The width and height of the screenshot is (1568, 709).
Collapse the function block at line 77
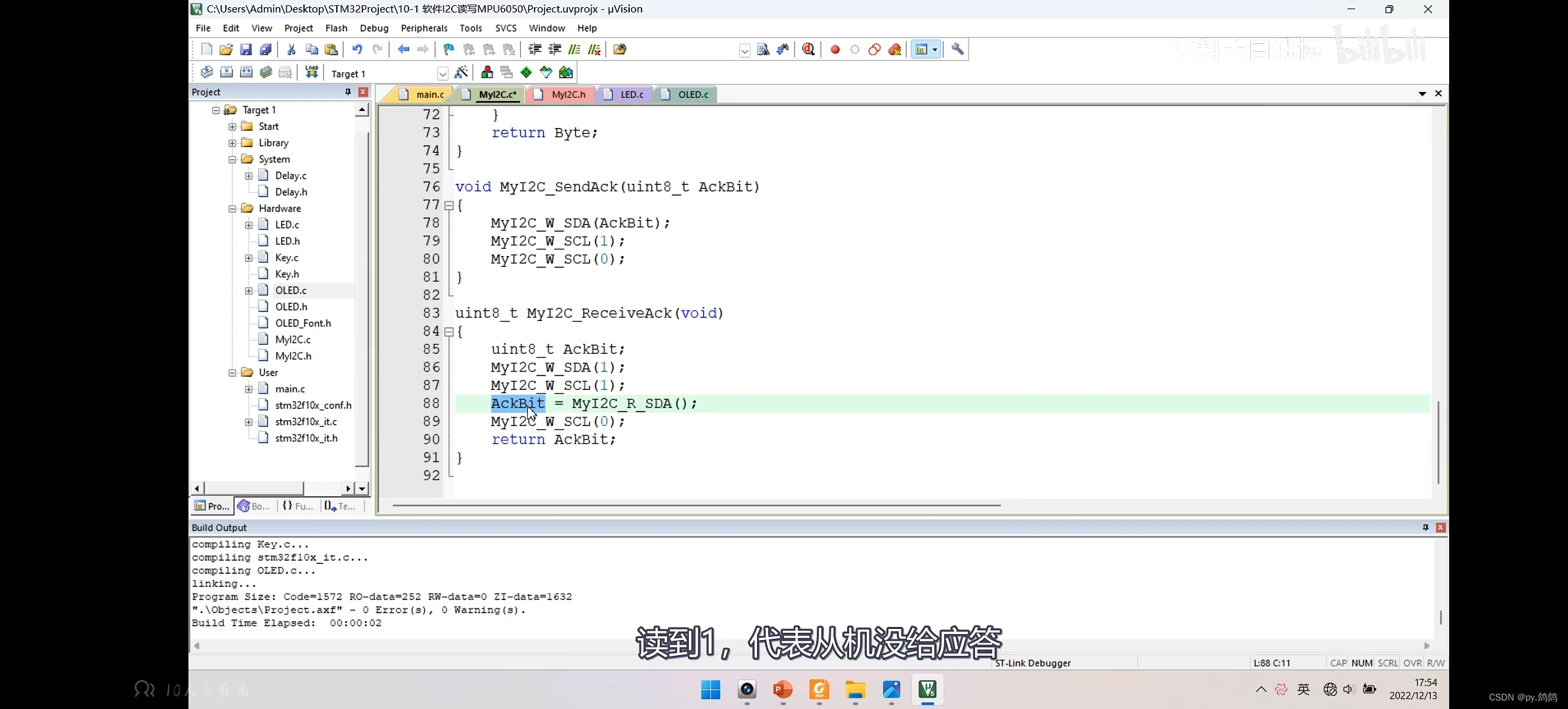[449, 205]
